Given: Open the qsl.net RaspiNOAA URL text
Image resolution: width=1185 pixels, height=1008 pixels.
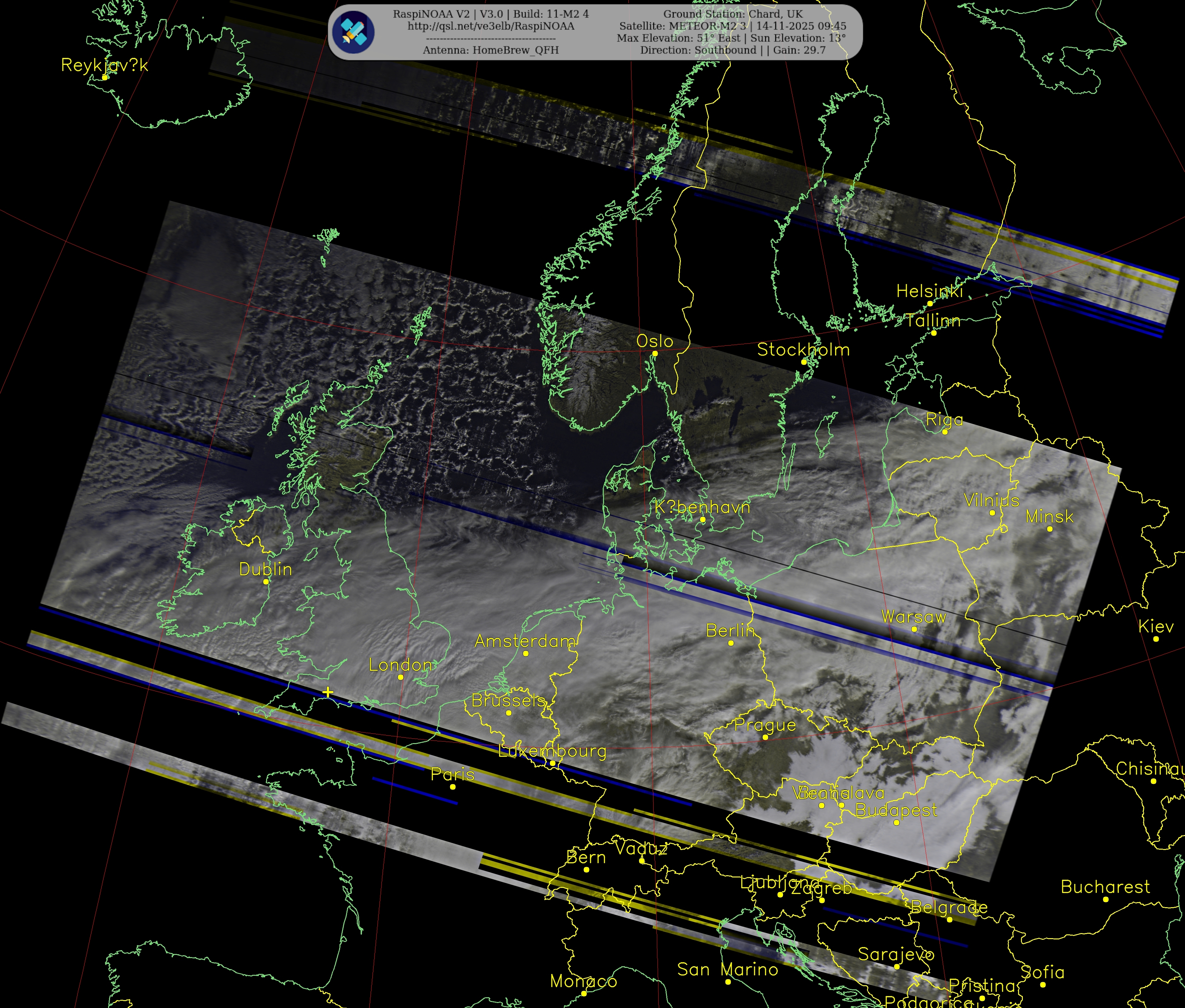Looking at the screenshot, I should coord(491,26).
